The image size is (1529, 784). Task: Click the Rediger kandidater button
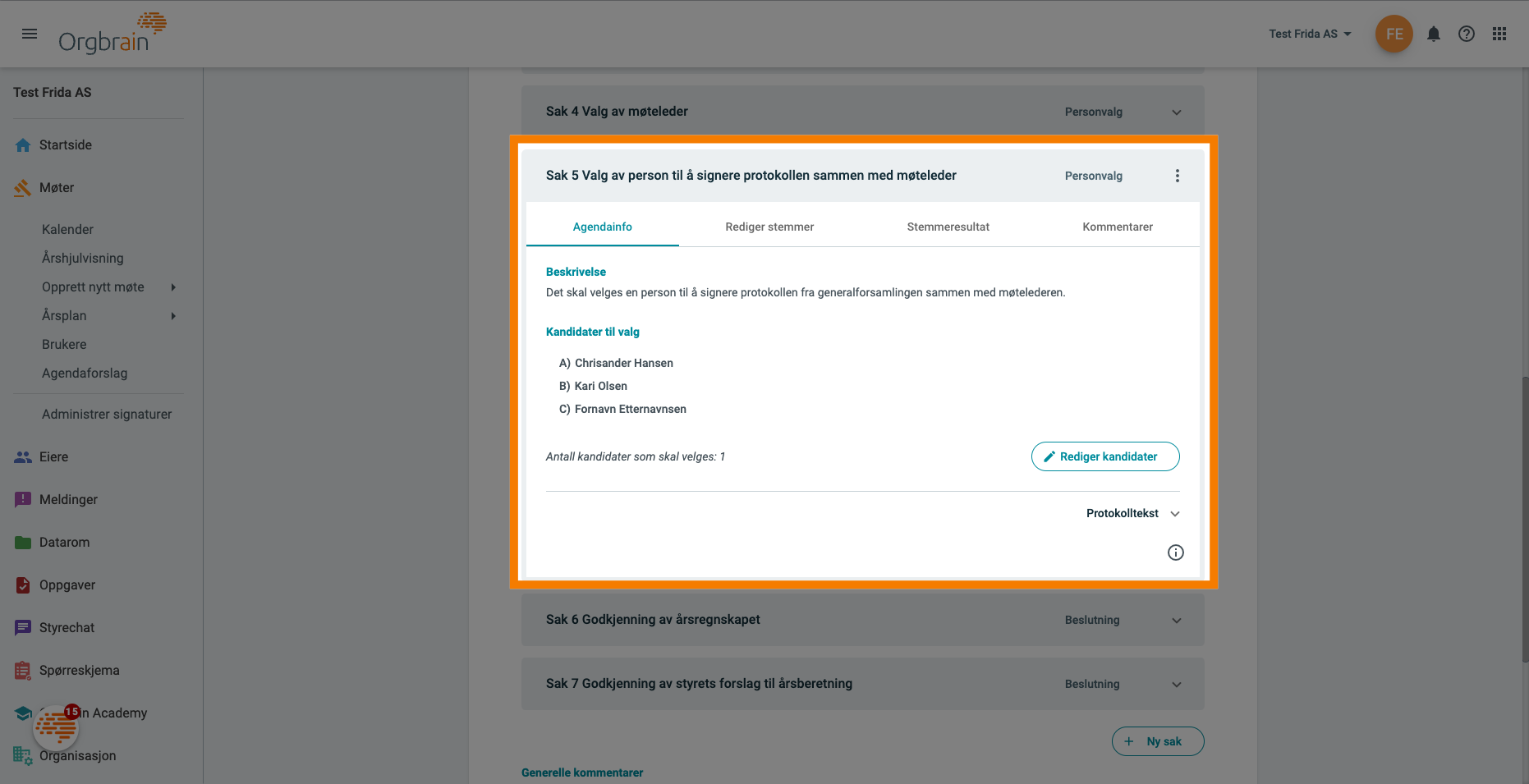[1105, 456]
